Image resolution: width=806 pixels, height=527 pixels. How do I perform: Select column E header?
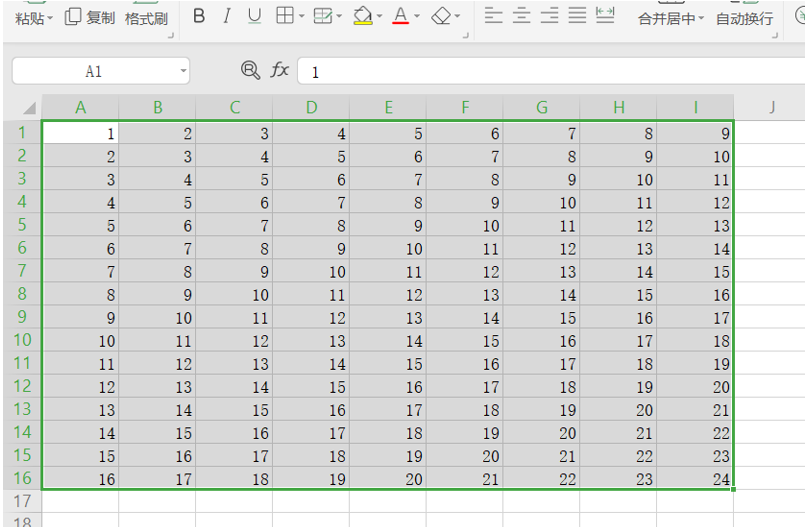(388, 107)
